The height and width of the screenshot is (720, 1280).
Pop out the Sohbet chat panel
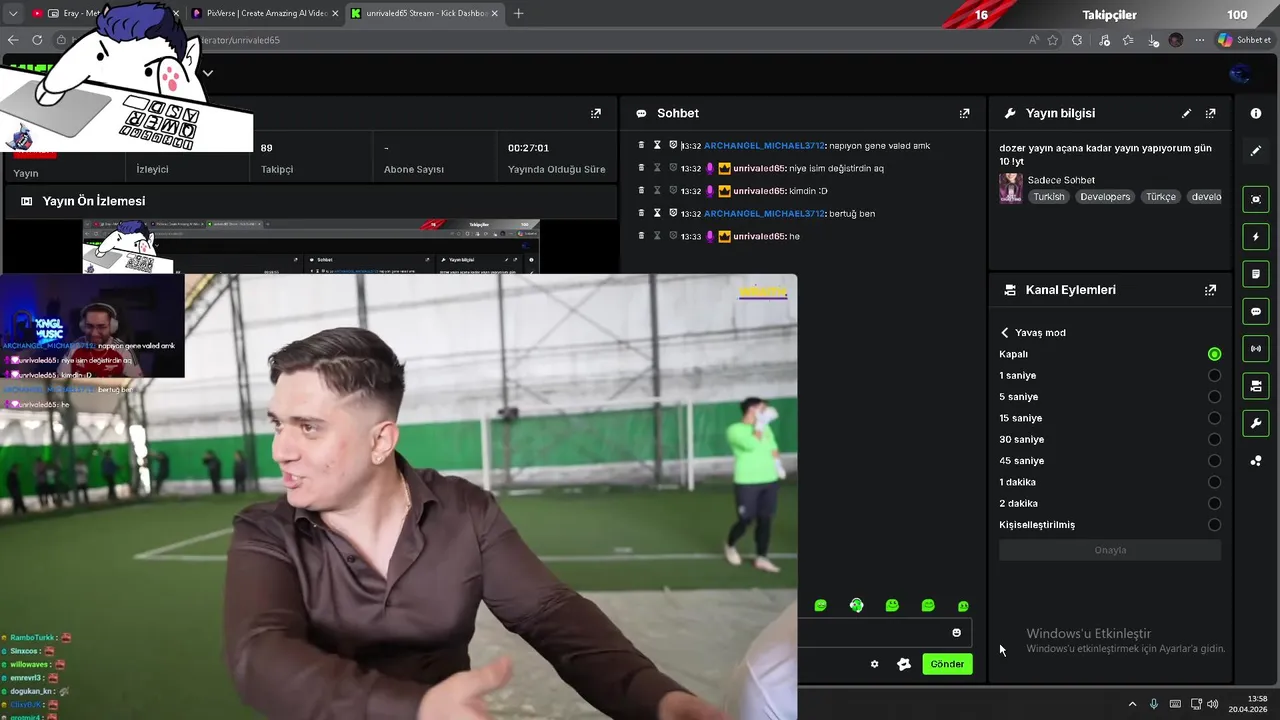(x=964, y=114)
